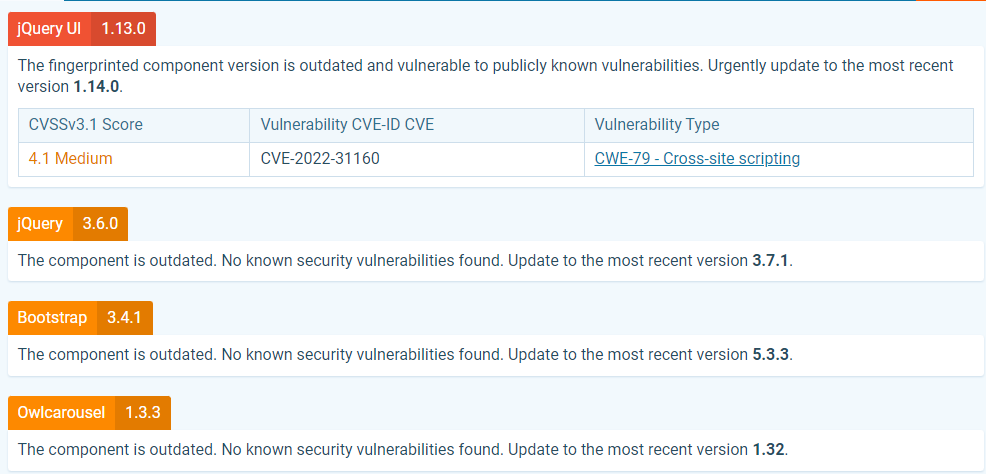This screenshot has width=986, height=474.
Task: Click the bold latest version 1.32
Action: coord(767,448)
